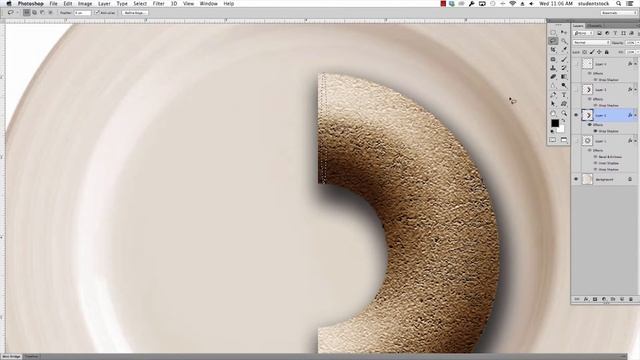640x360 pixels.
Task: Click the foreground color swatch
Action: [x=555, y=123]
